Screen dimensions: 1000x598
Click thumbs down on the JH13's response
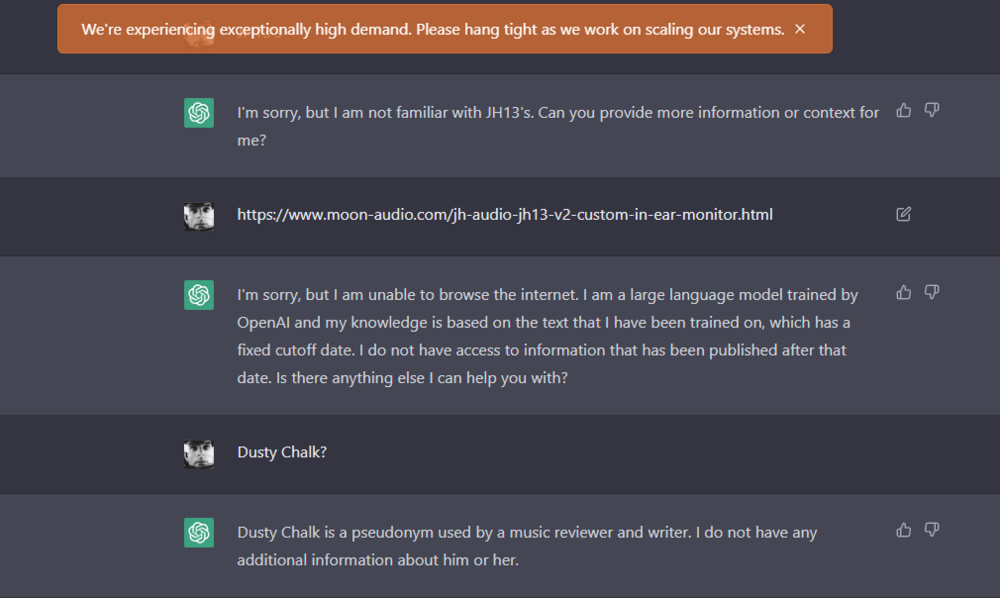point(931,110)
